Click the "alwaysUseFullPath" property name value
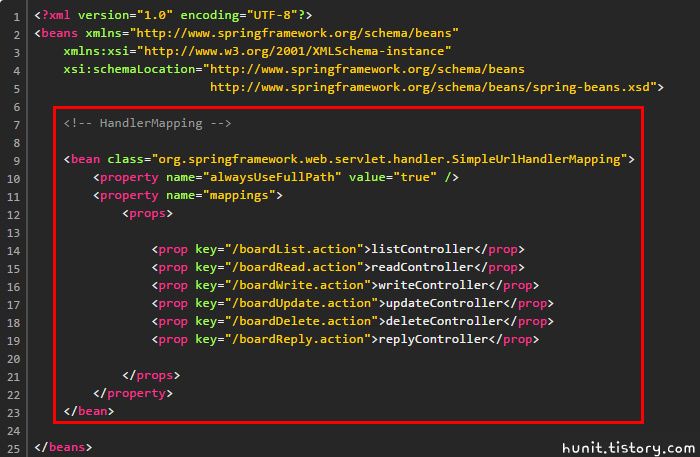The height and width of the screenshot is (457, 700). tap(272, 177)
